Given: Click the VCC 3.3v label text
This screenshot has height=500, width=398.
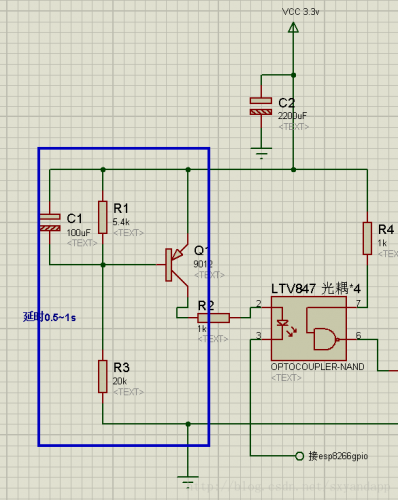Looking at the screenshot, I should coord(301,12).
